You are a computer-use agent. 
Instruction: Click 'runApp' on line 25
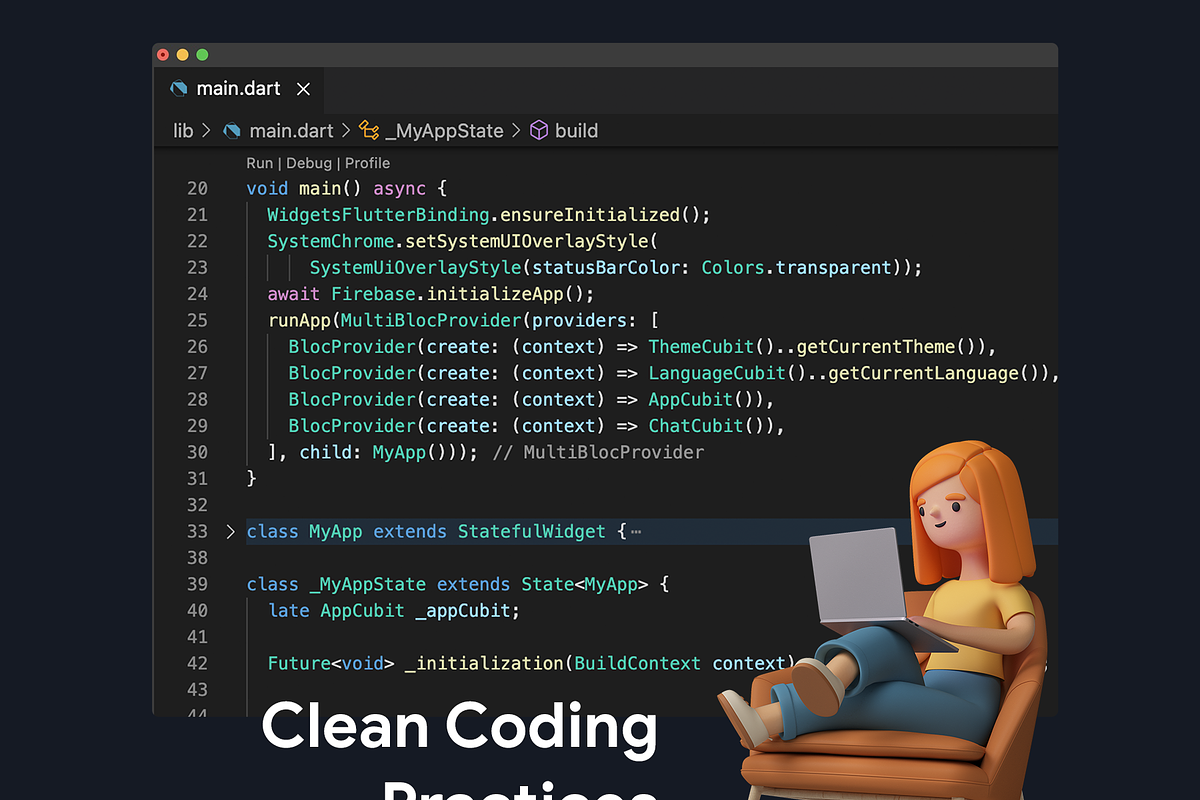point(299,320)
